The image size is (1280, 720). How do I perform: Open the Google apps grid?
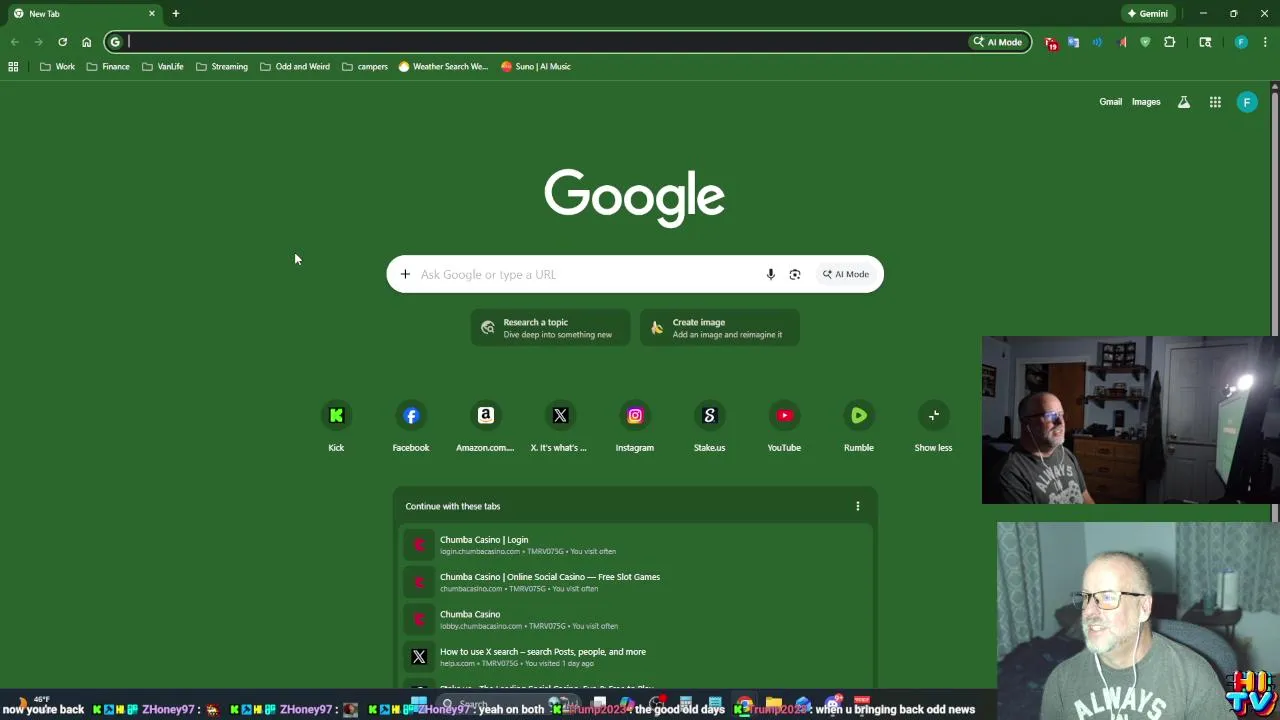1215,102
